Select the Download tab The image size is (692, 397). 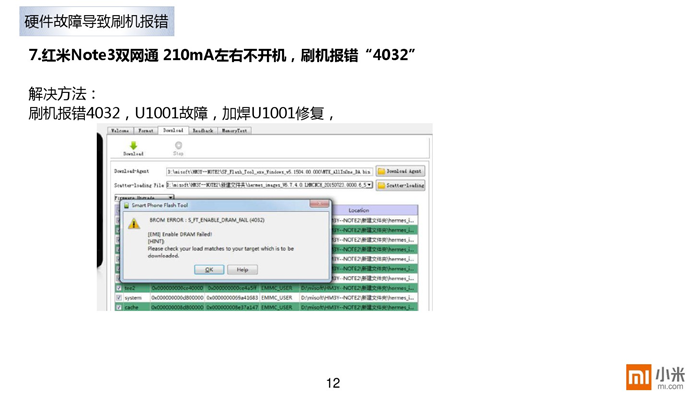[x=173, y=130]
